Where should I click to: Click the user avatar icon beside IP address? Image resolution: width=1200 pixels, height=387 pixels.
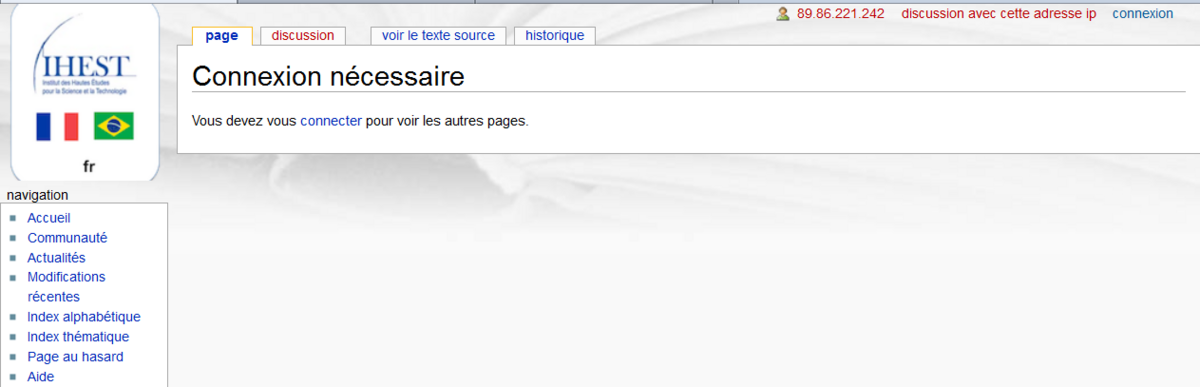(783, 14)
